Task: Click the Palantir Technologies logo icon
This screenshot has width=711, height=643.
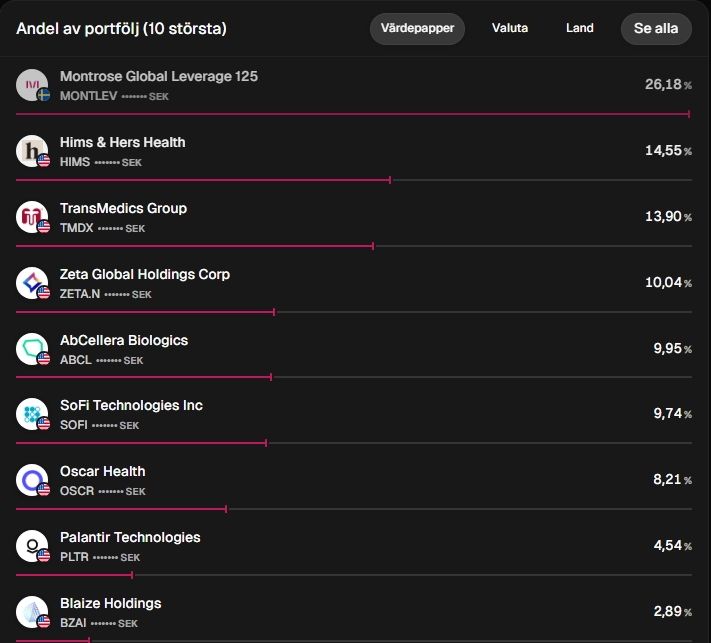Action: click(x=32, y=546)
